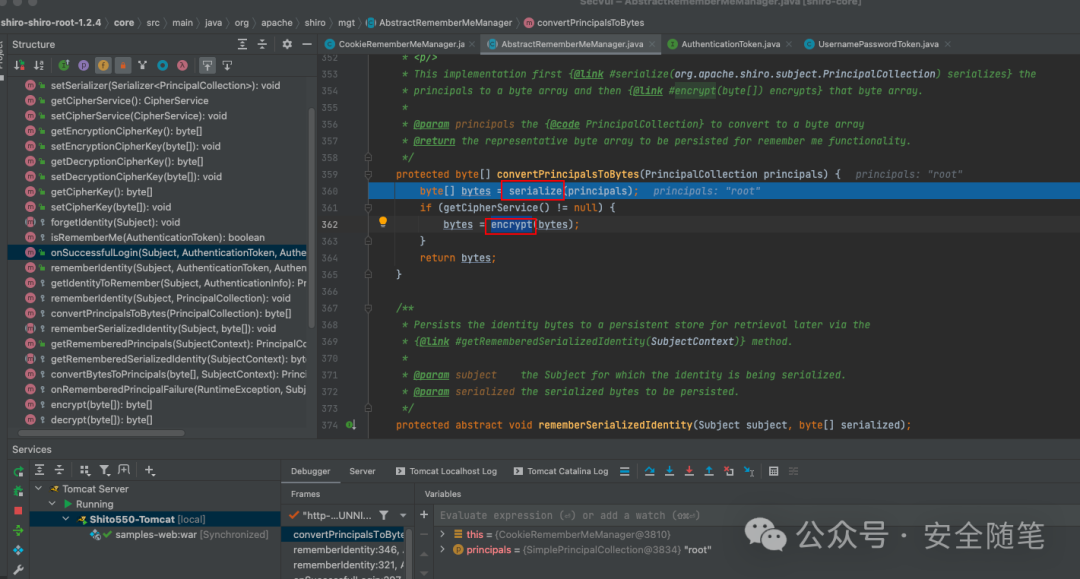The height and width of the screenshot is (579, 1080).
Task: Click convertPrincipalsToBytes breadcrumb
Action: (583, 23)
